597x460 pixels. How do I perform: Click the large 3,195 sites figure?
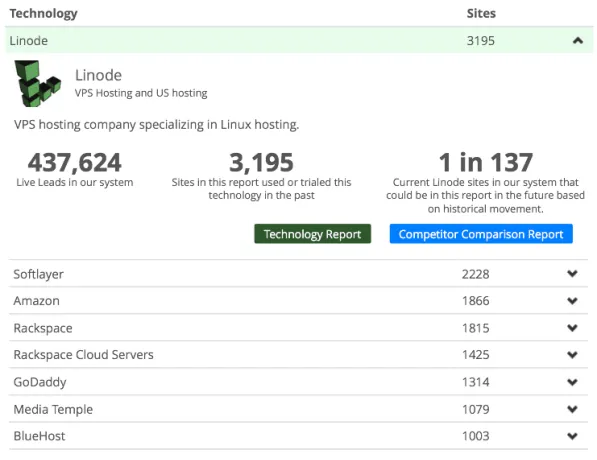(261, 163)
